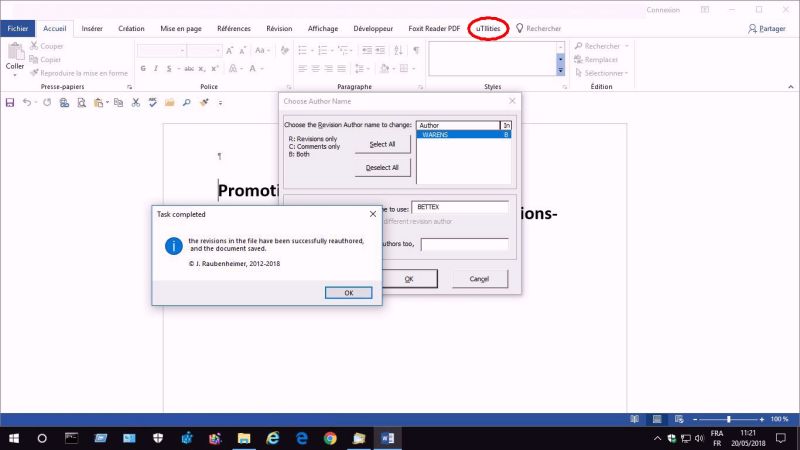The width and height of the screenshot is (800, 450).
Task: Toggle strikethrough abc formatting
Action: click(189, 68)
